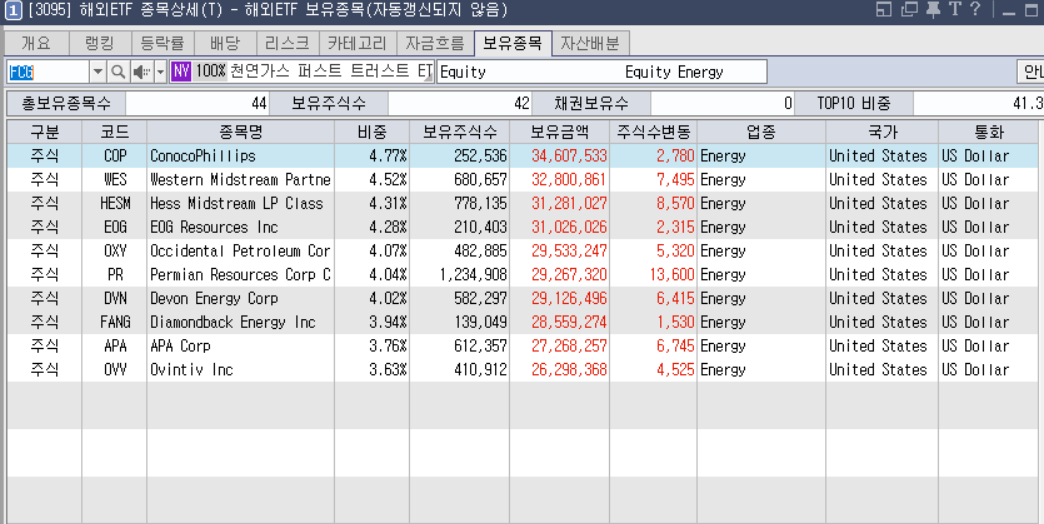Click the total holdings count value 44
The height and width of the screenshot is (524, 1044).
(198, 103)
